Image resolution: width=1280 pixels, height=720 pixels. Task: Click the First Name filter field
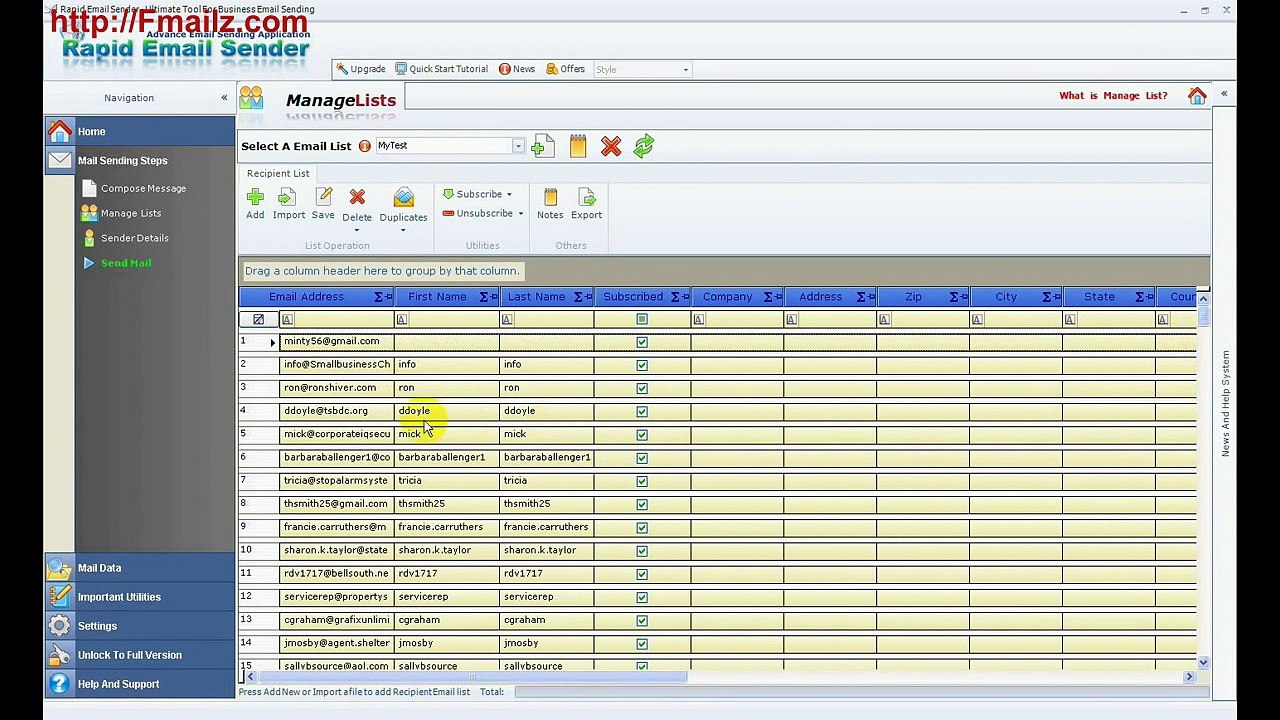coord(447,319)
